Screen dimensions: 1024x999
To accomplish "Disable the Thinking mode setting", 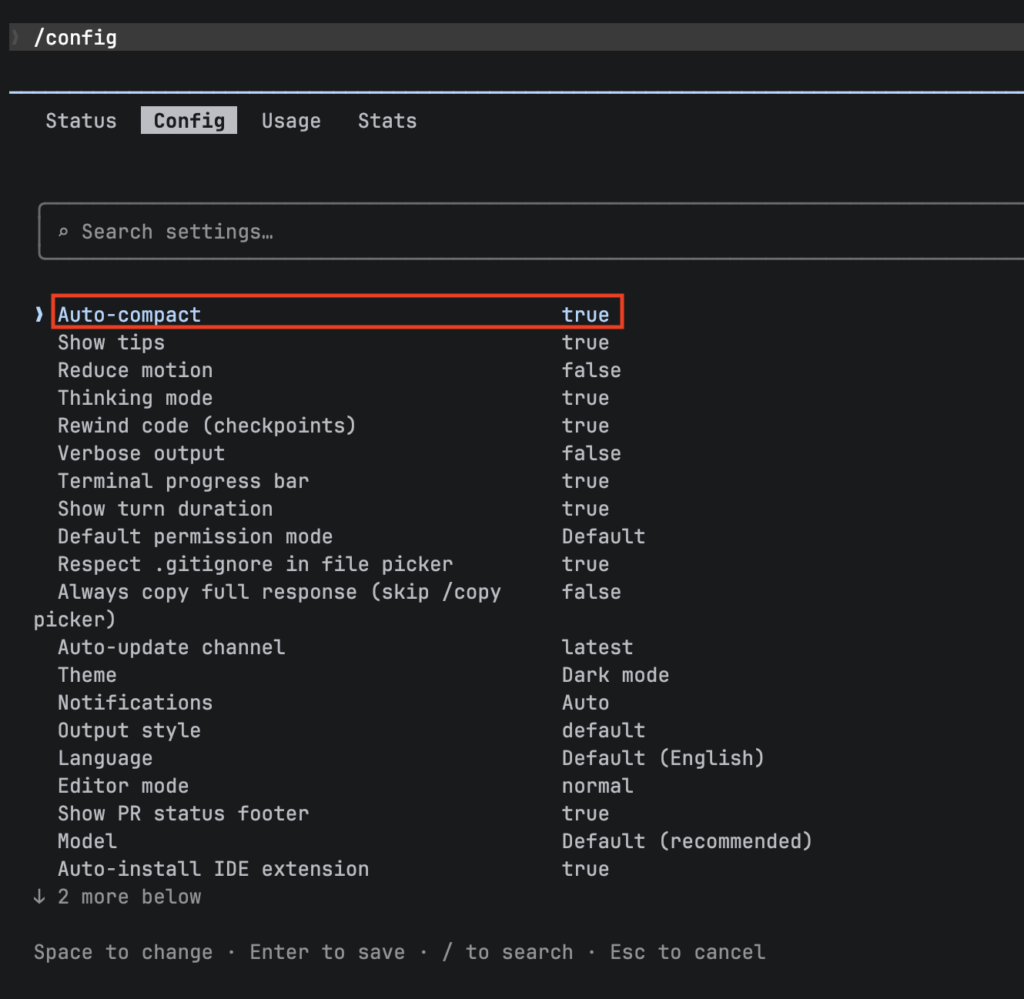I will (585, 398).
